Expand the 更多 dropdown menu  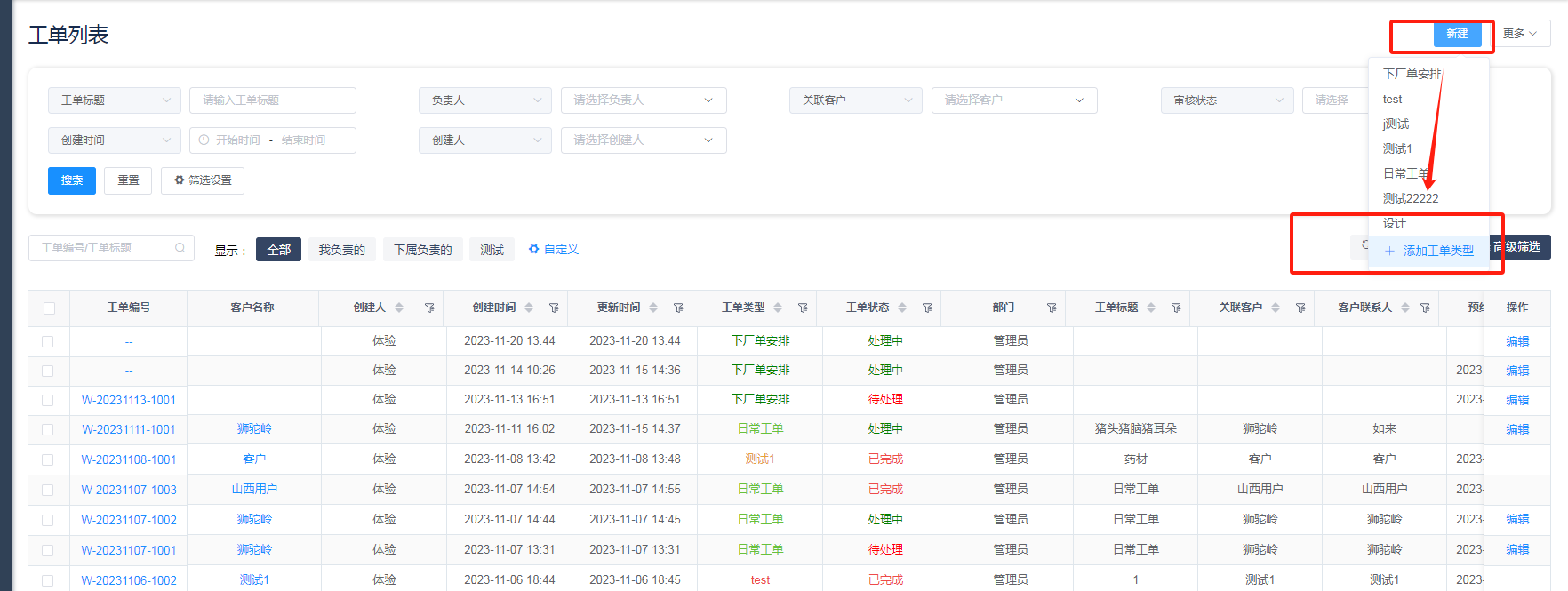pos(1519,34)
